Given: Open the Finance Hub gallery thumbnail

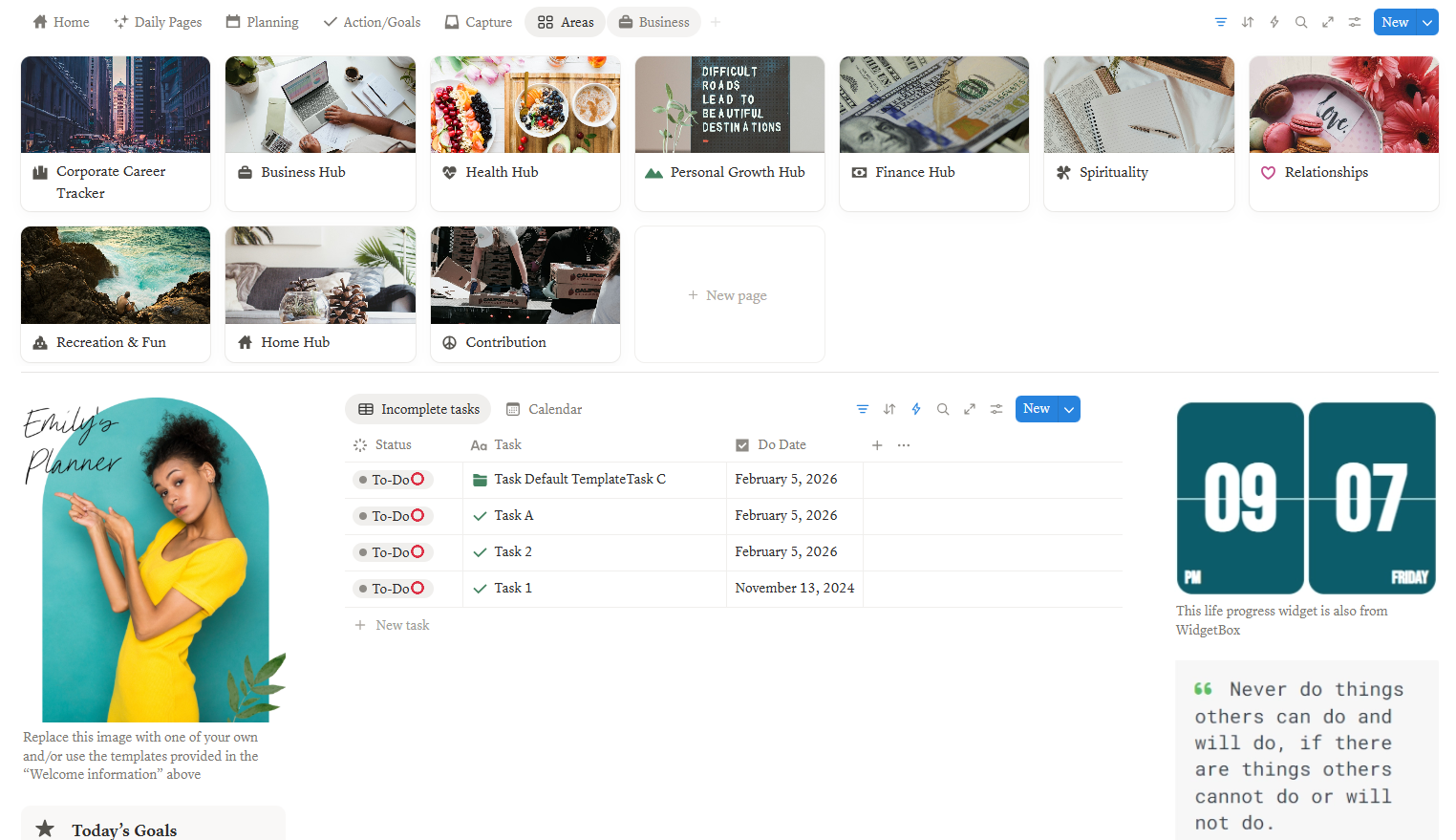Looking at the screenshot, I should point(933,104).
